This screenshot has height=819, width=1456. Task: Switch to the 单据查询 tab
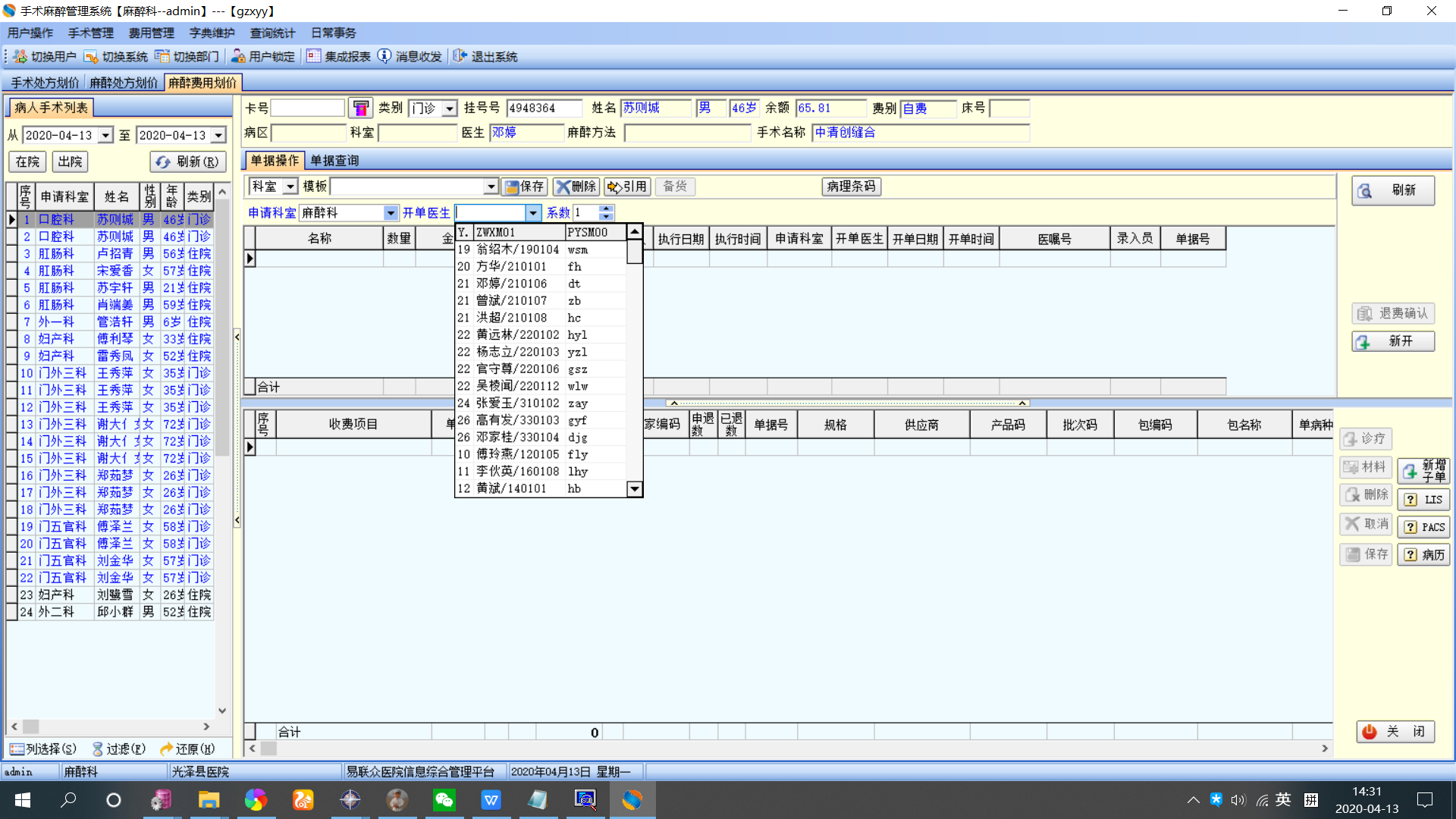pos(334,161)
